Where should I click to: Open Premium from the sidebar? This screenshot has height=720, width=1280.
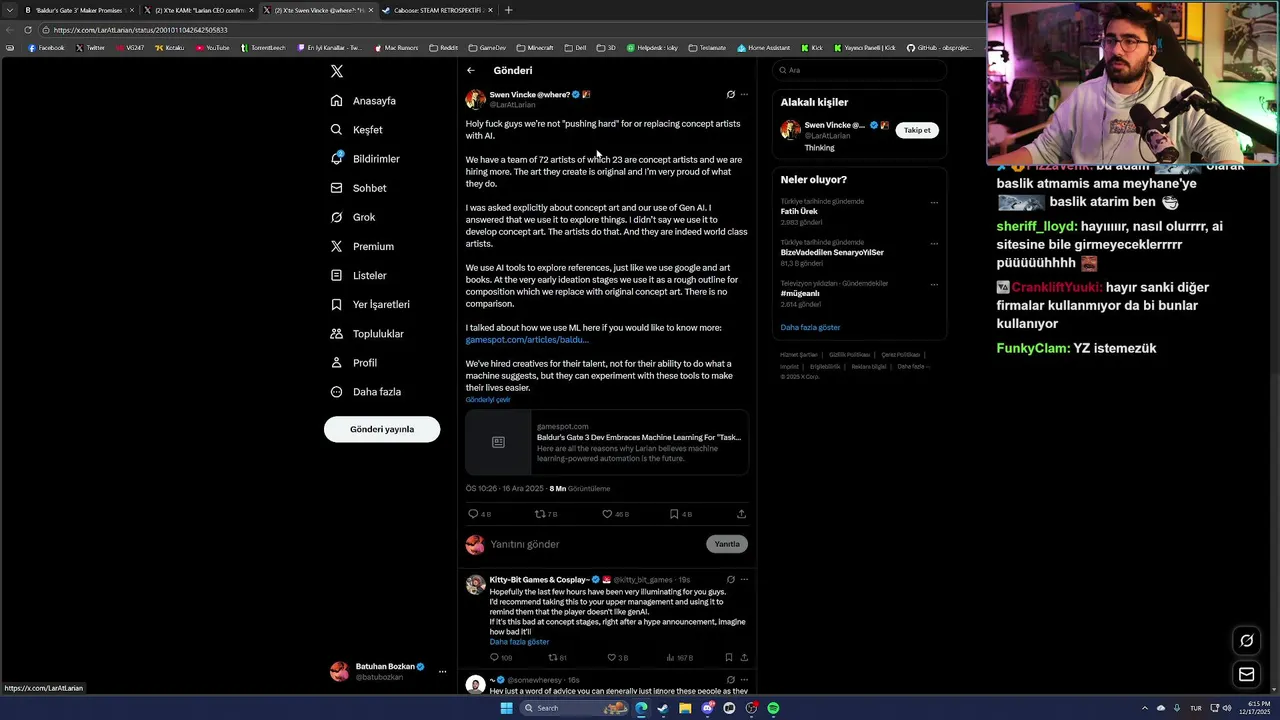click(362, 246)
